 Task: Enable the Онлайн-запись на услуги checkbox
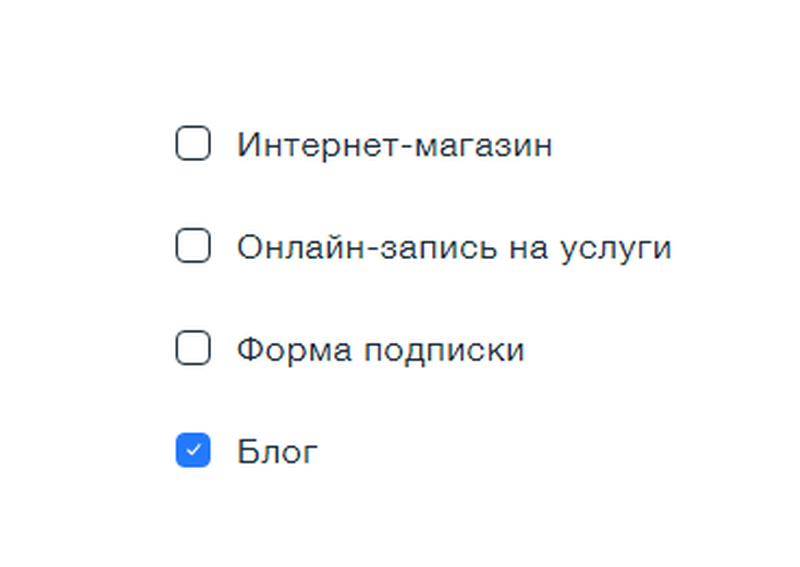(193, 246)
